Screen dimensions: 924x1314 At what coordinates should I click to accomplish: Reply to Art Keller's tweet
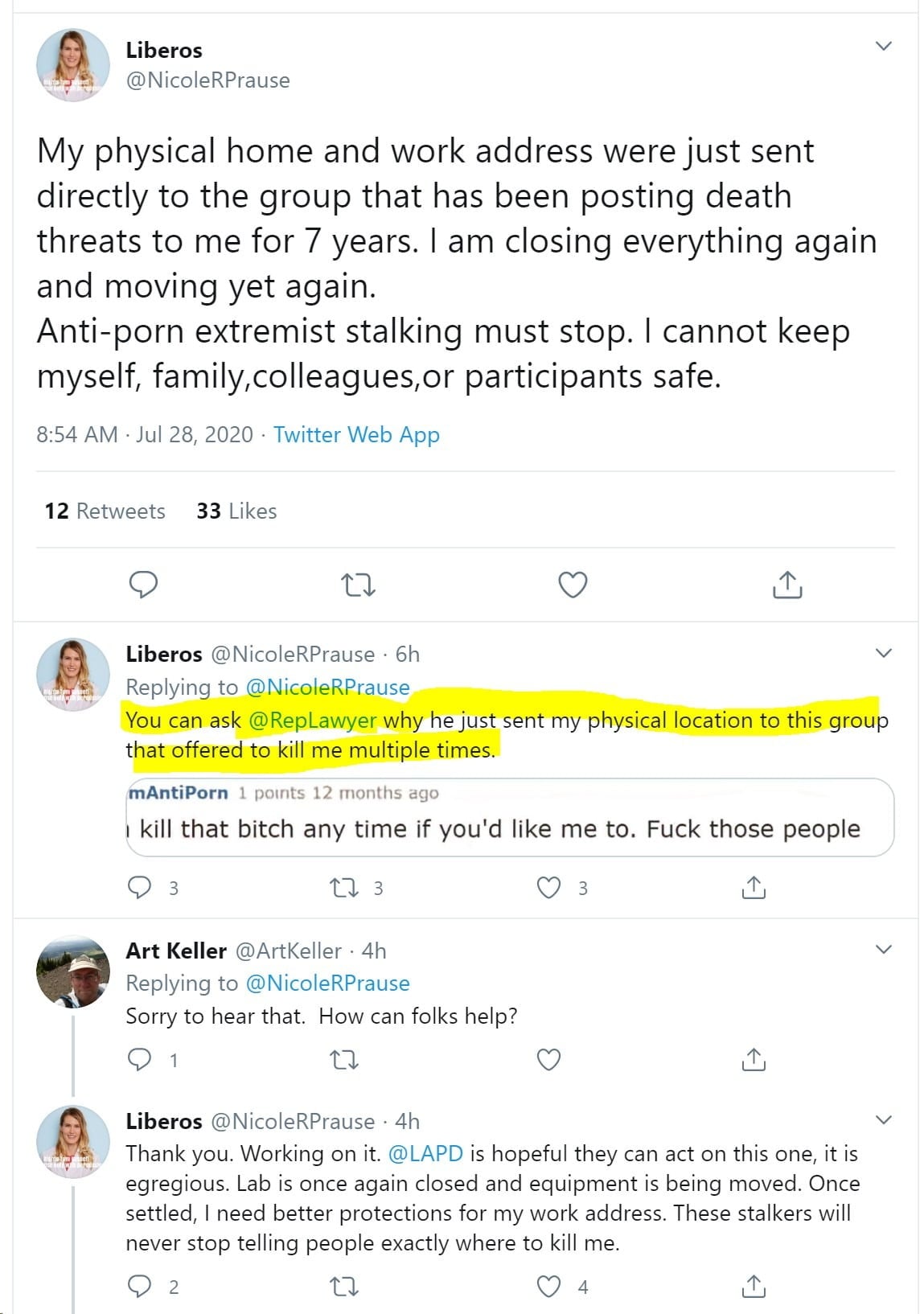coord(140,1060)
